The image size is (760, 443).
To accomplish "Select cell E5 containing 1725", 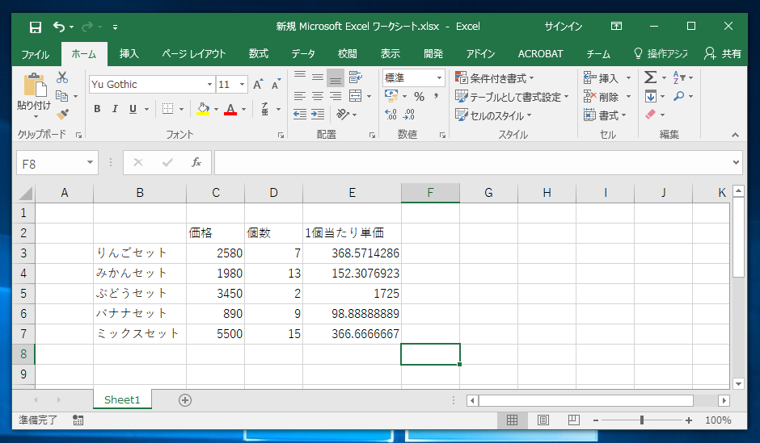I will point(352,294).
